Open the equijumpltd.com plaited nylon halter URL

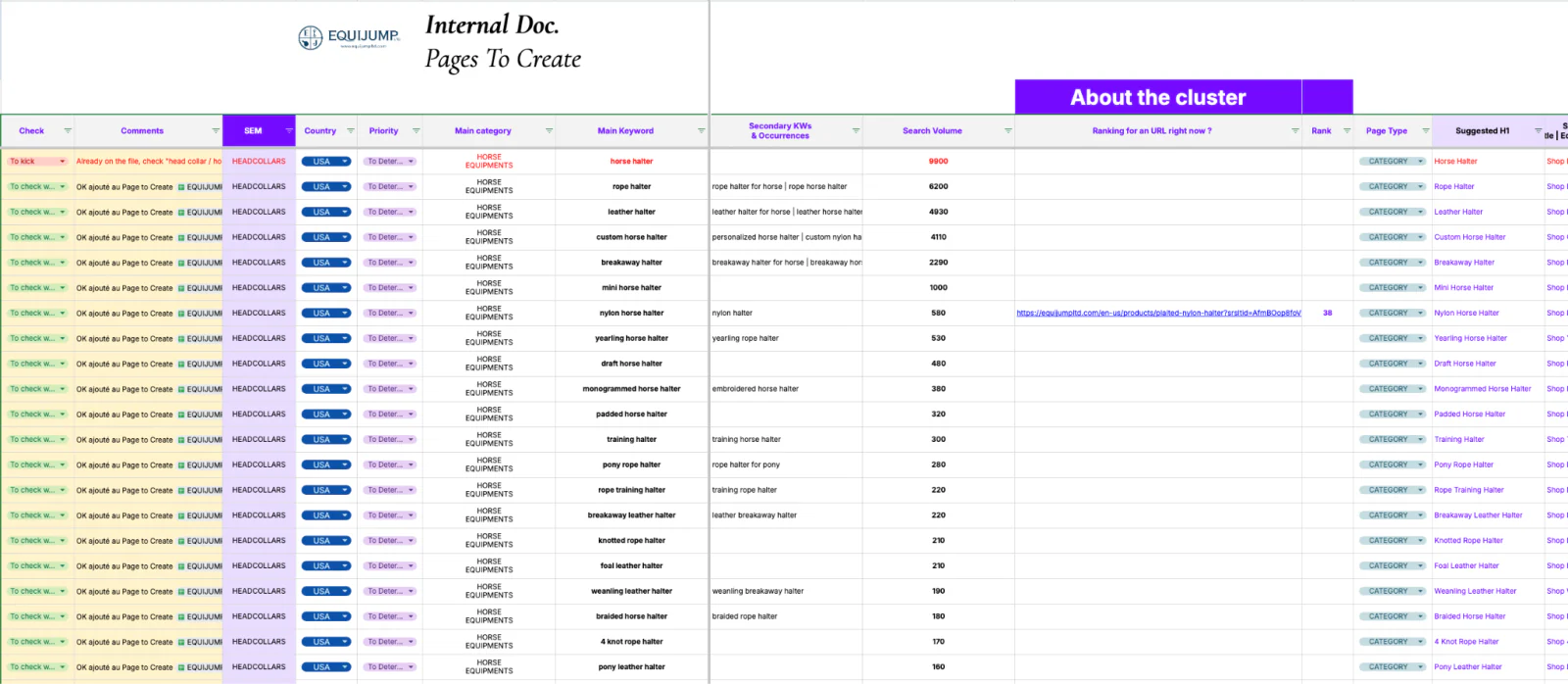1158,314
